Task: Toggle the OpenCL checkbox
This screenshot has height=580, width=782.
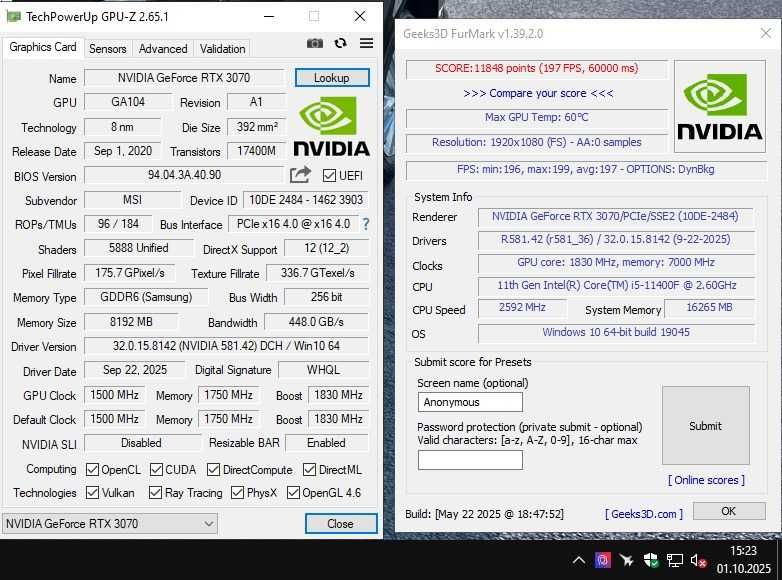Action: click(x=92, y=470)
